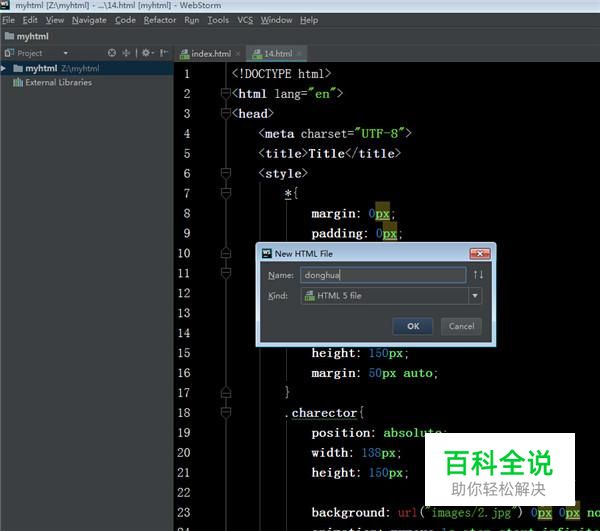Screen dimensions: 600x531
Task: Collapse the .charector fold on line 18
Action: coord(226,412)
